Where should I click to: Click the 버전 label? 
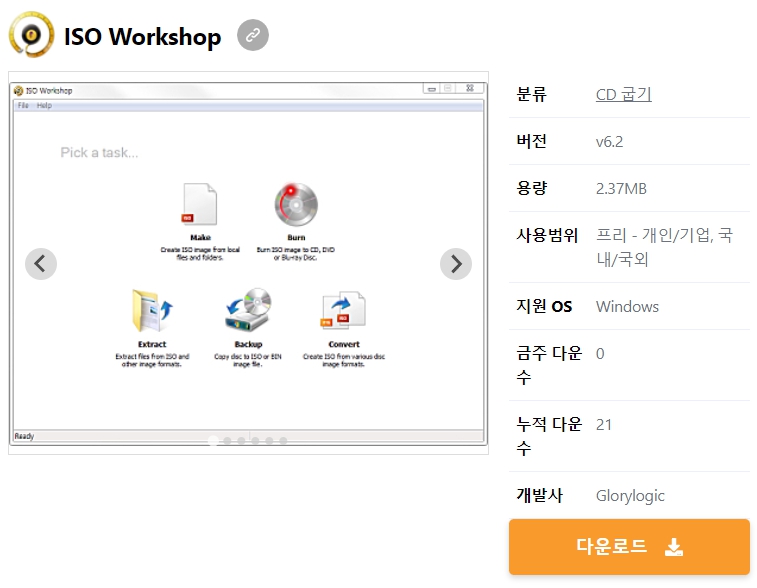(531, 141)
